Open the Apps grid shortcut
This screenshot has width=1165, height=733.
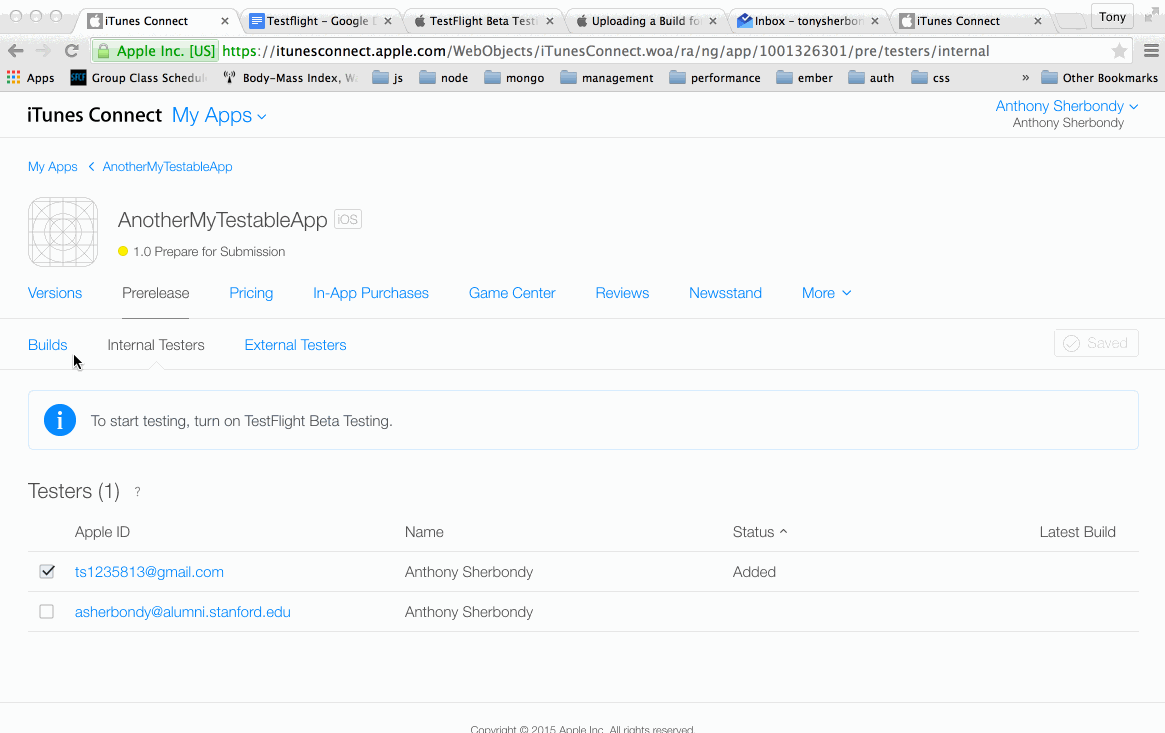point(30,78)
